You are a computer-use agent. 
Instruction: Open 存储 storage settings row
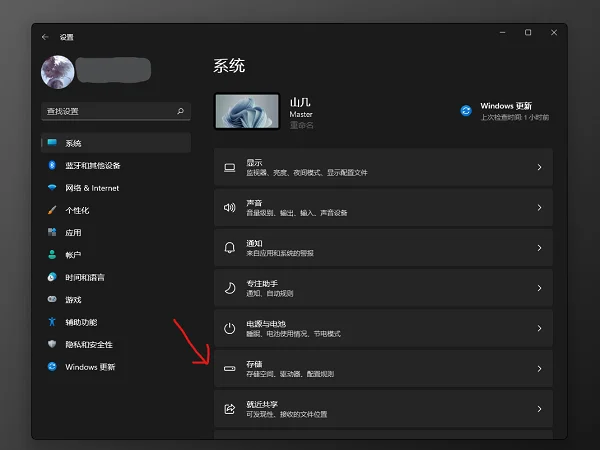coord(383,369)
